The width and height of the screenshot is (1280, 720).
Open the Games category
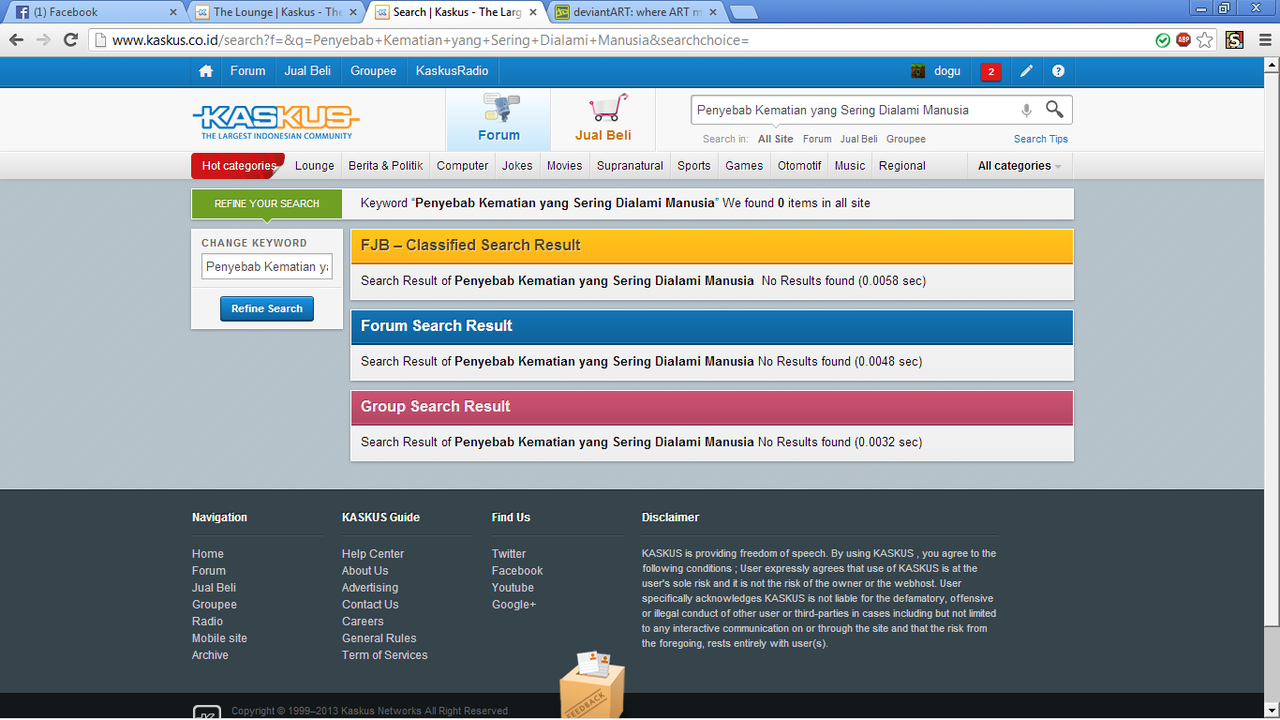coord(744,166)
